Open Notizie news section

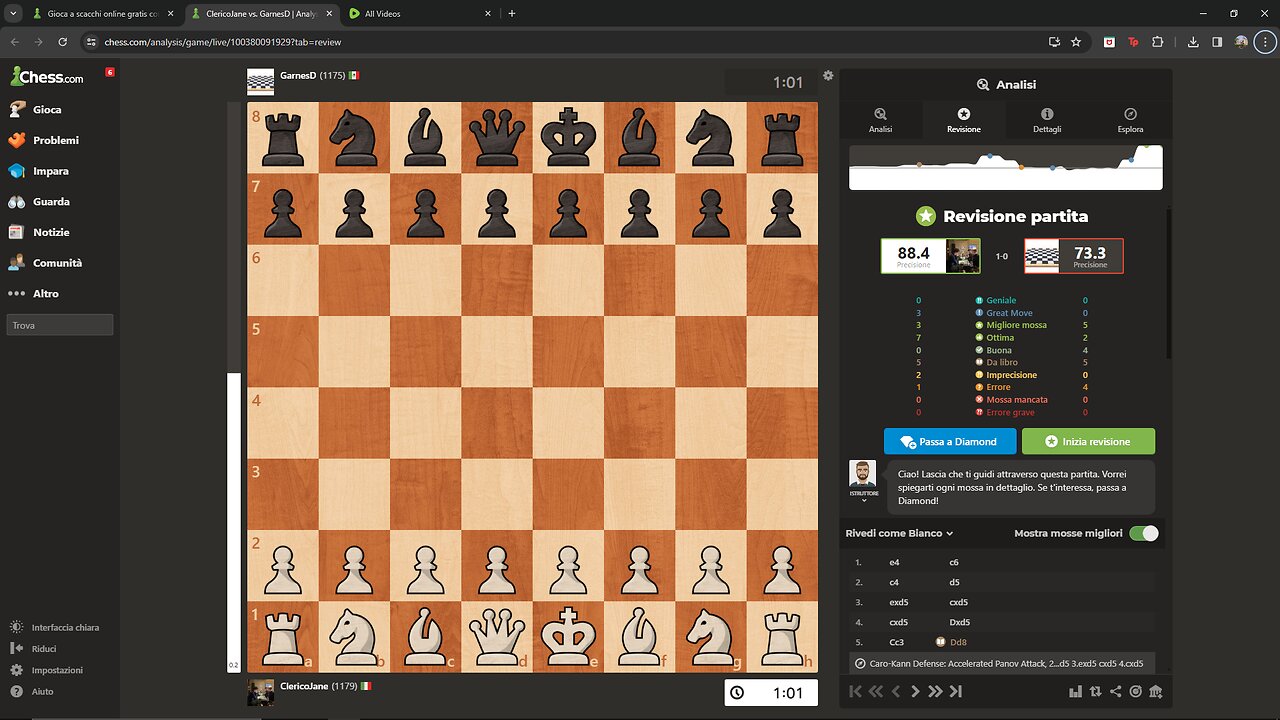click(x=51, y=232)
